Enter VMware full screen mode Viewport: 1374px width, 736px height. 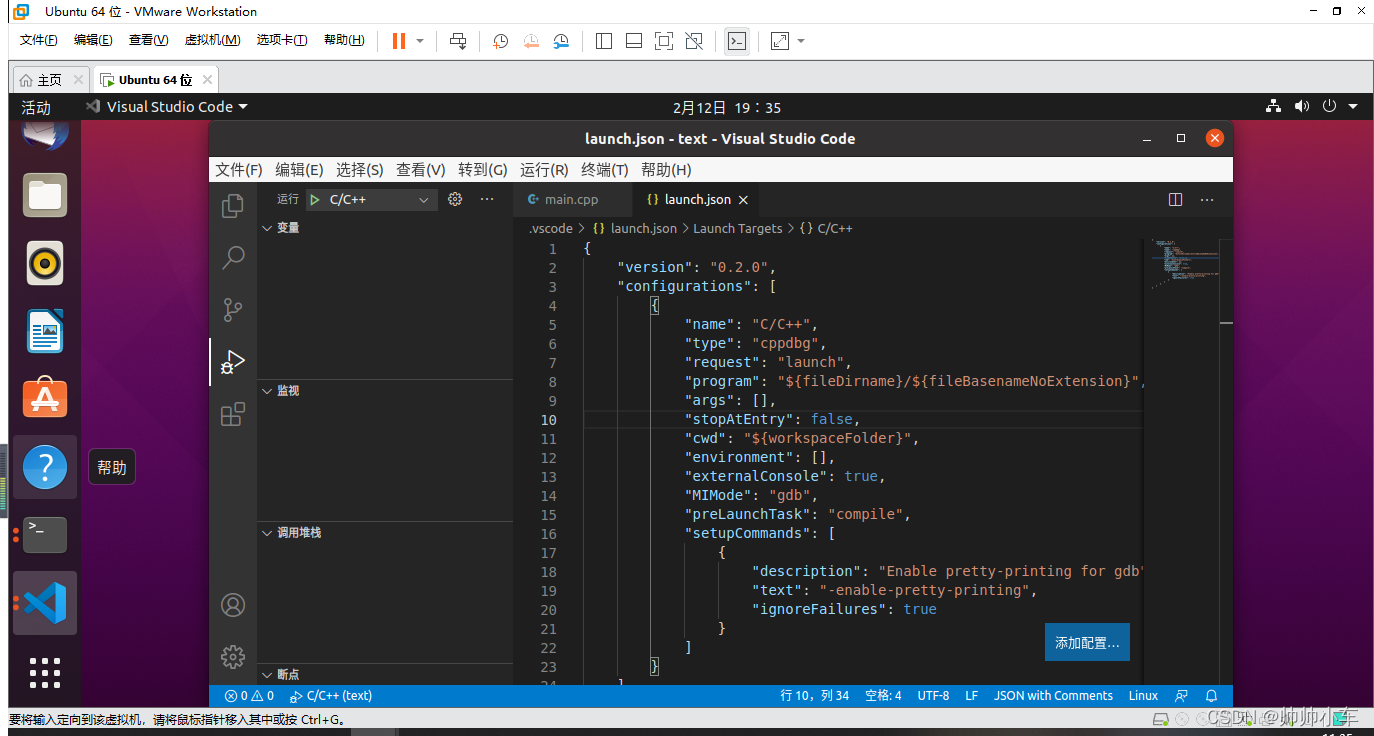coord(664,41)
